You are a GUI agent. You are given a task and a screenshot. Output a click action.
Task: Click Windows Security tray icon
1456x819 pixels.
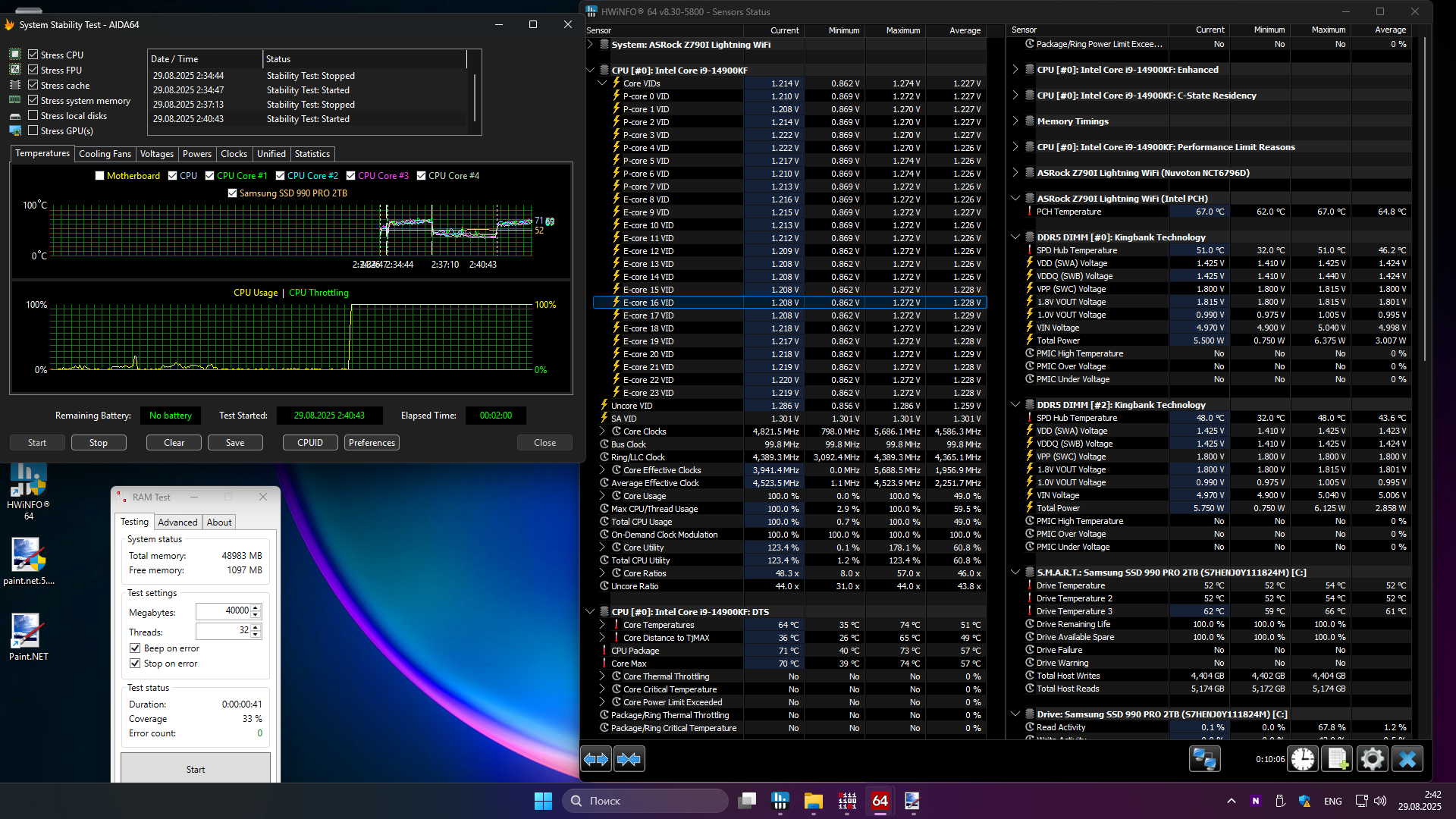click(x=1305, y=801)
